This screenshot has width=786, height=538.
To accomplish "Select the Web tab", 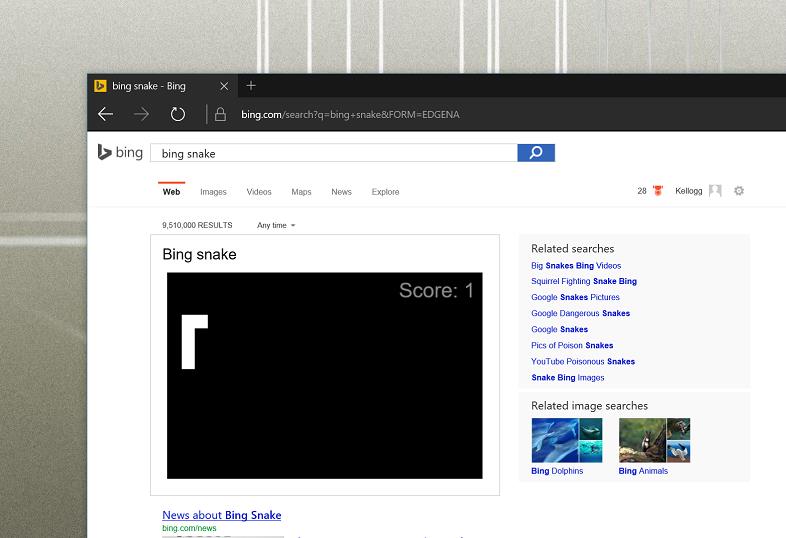I will point(171,192).
